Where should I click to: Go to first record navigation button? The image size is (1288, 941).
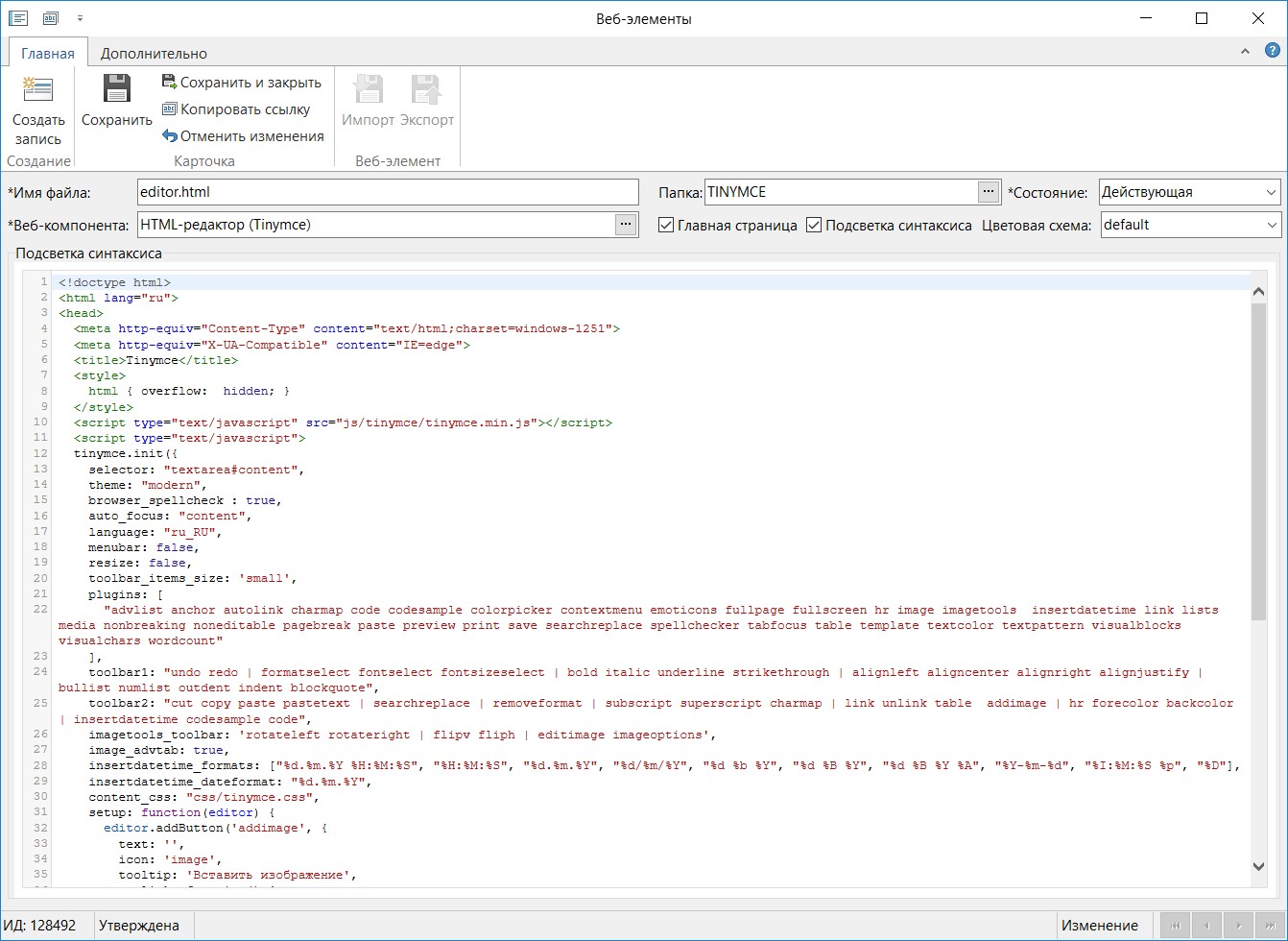(1174, 926)
